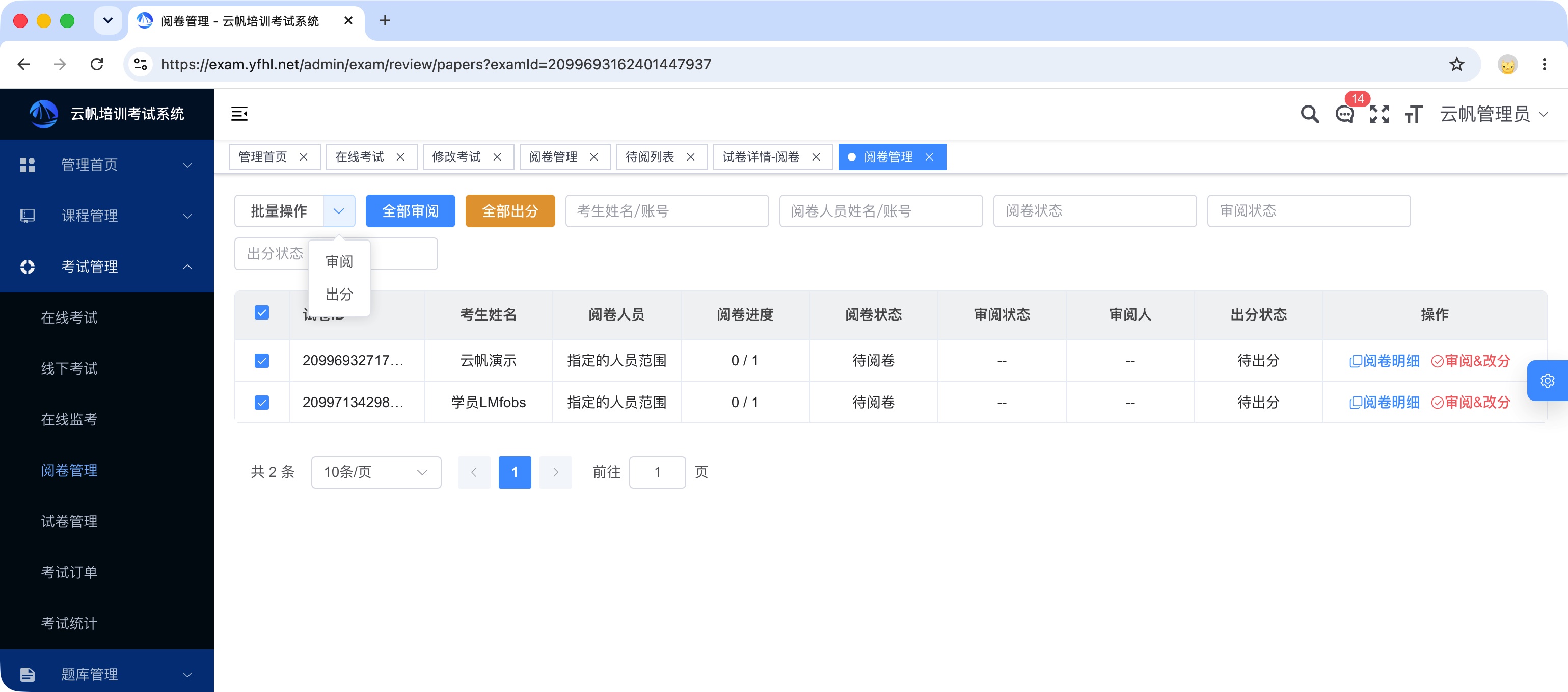Open browser tab search dropdown

[107, 21]
